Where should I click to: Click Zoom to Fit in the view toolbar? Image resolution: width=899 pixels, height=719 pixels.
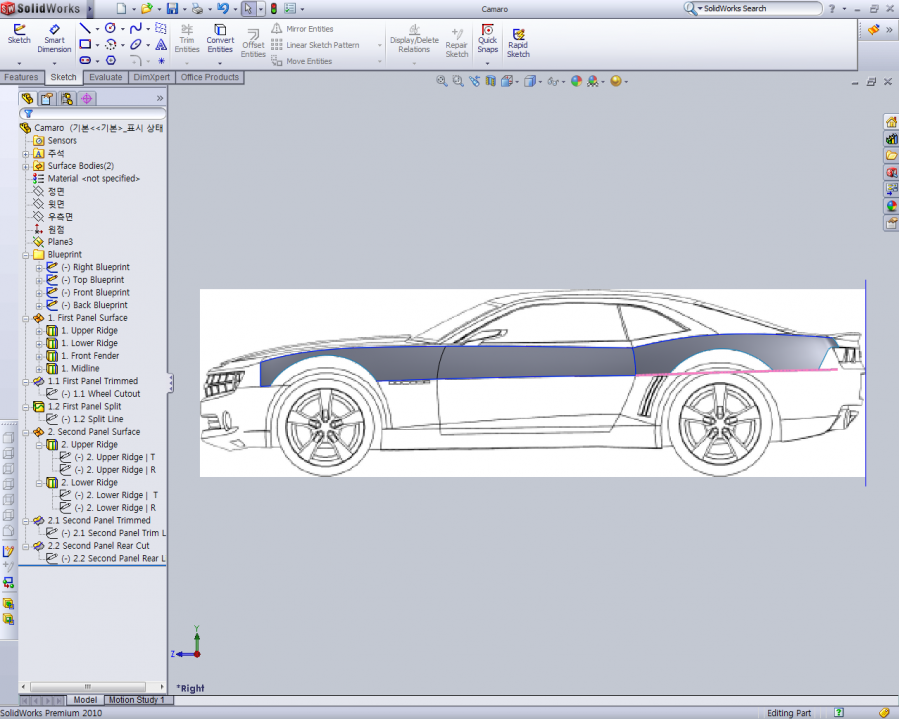pyautogui.click(x=441, y=82)
